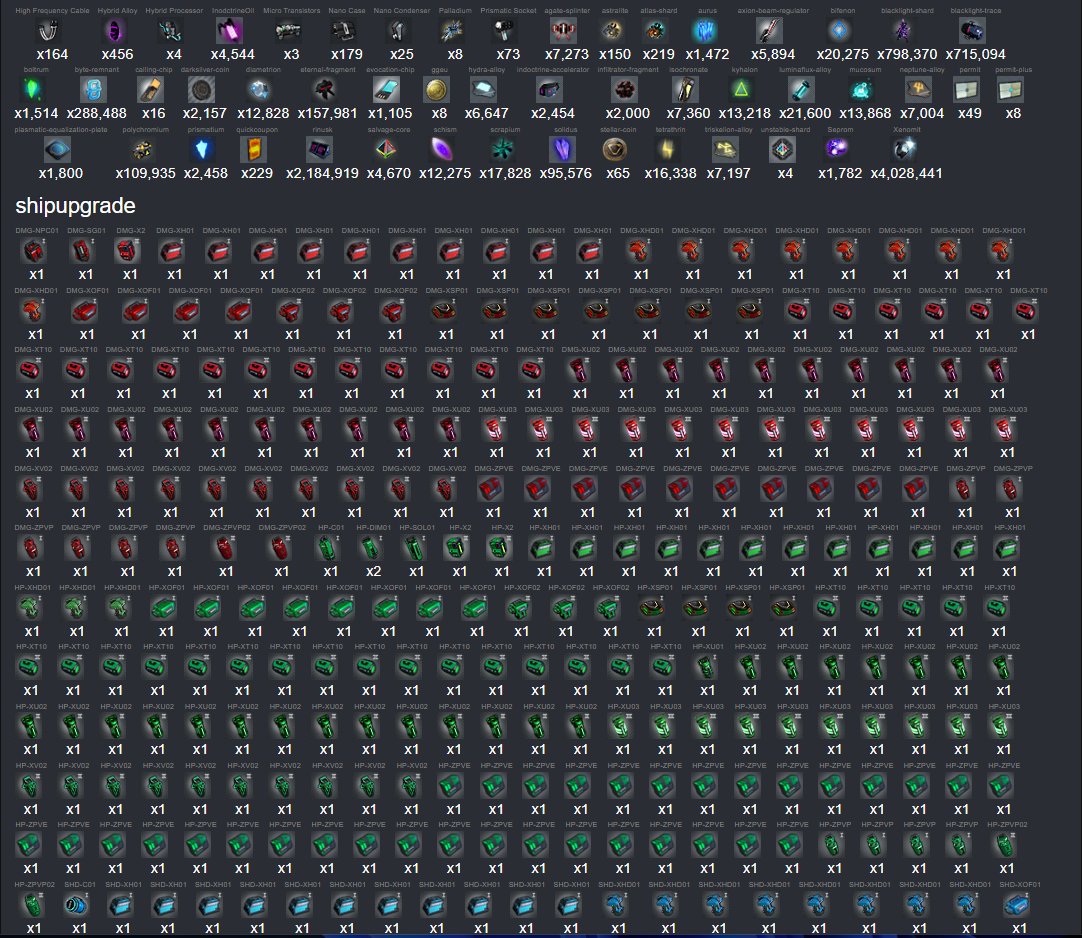The image size is (1082, 938).
Task: Select the Palladium resource icon
Action: [x=454, y=31]
